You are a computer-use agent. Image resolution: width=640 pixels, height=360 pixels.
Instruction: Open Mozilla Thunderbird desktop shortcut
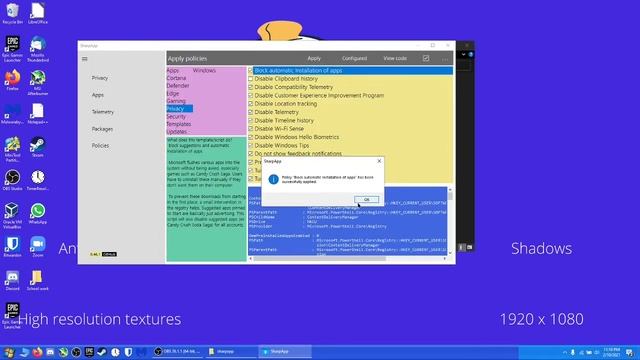[38, 49]
